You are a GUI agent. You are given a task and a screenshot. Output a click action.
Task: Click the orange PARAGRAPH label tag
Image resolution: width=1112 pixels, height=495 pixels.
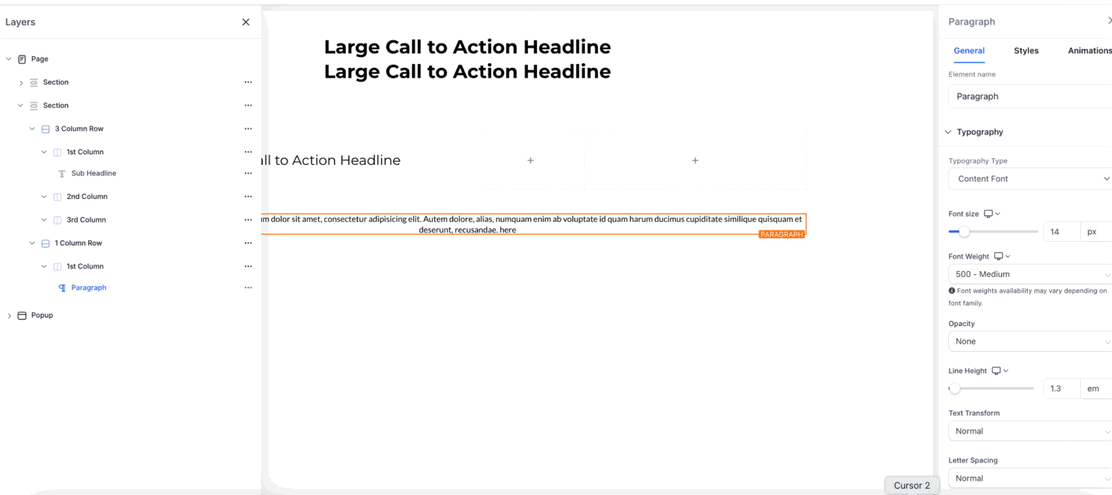coord(782,234)
